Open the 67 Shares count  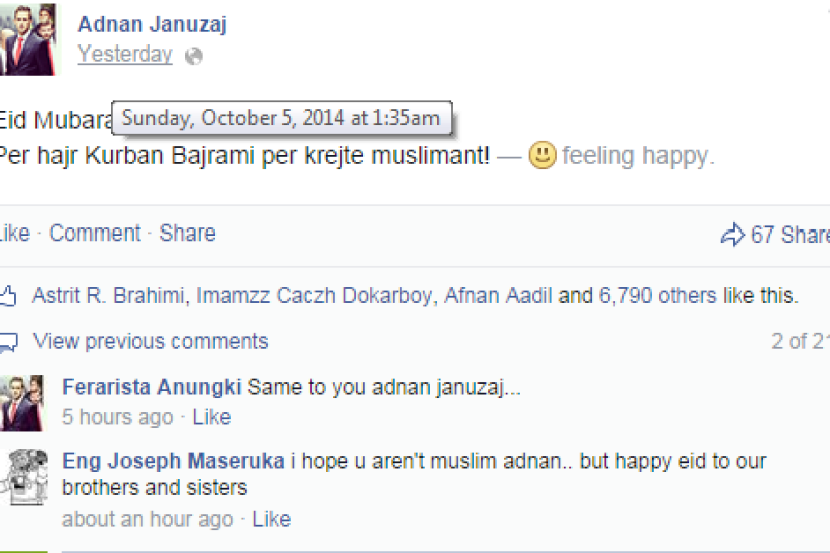pos(790,235)
